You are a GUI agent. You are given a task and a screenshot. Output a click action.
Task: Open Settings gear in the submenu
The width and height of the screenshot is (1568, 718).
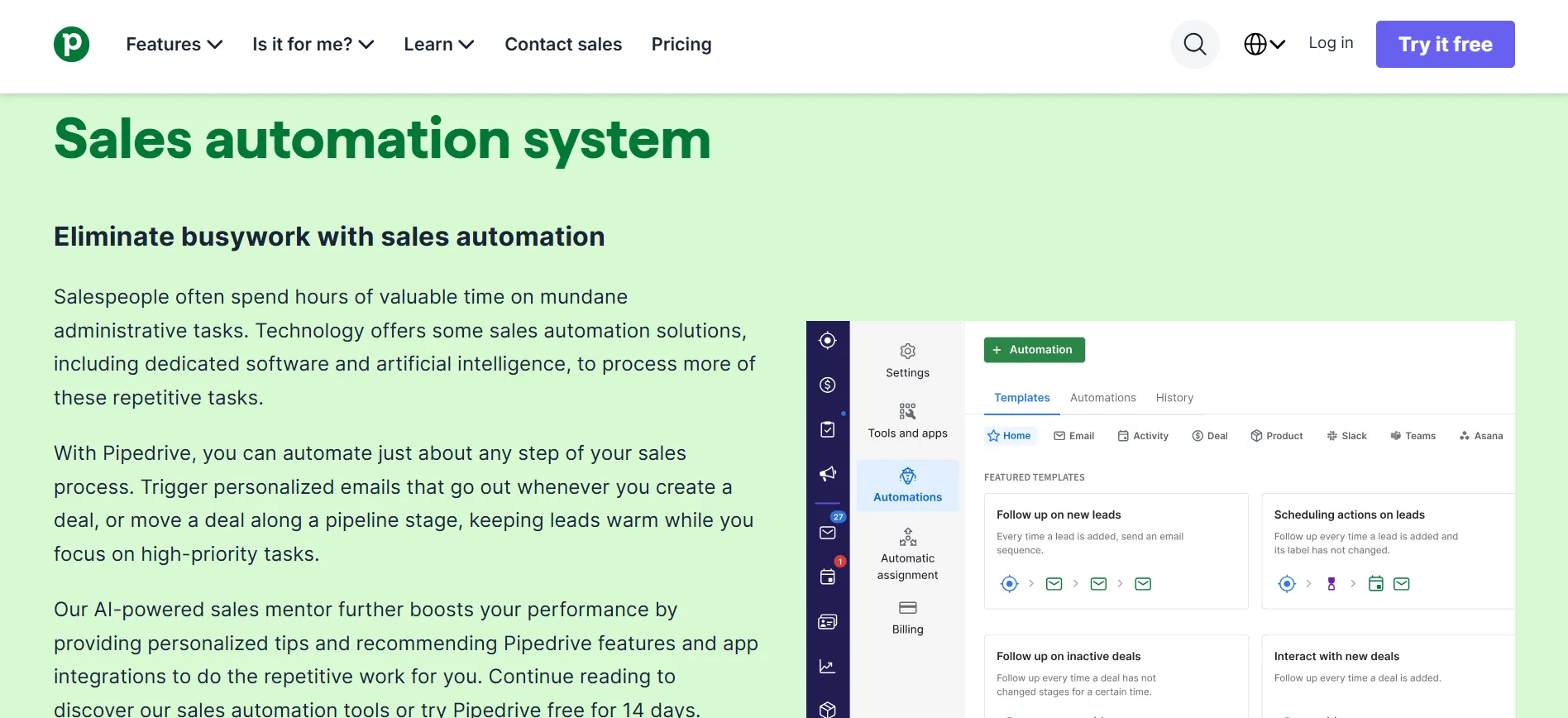pyautogui.click(x=907, y=361)
